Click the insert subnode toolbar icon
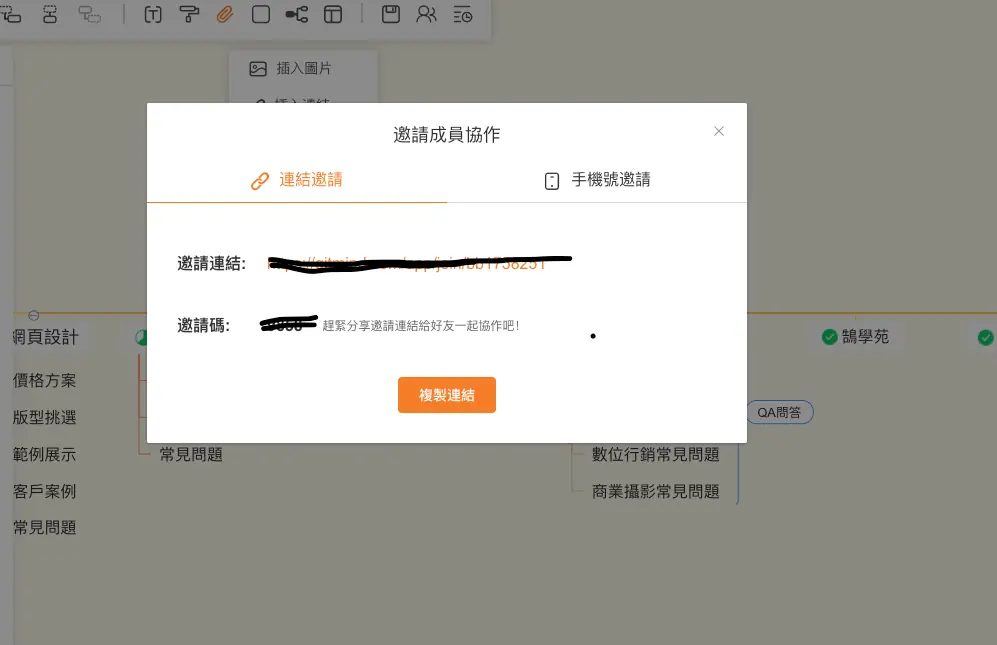Viewport: 997px width, 645px height. (11, 15)
